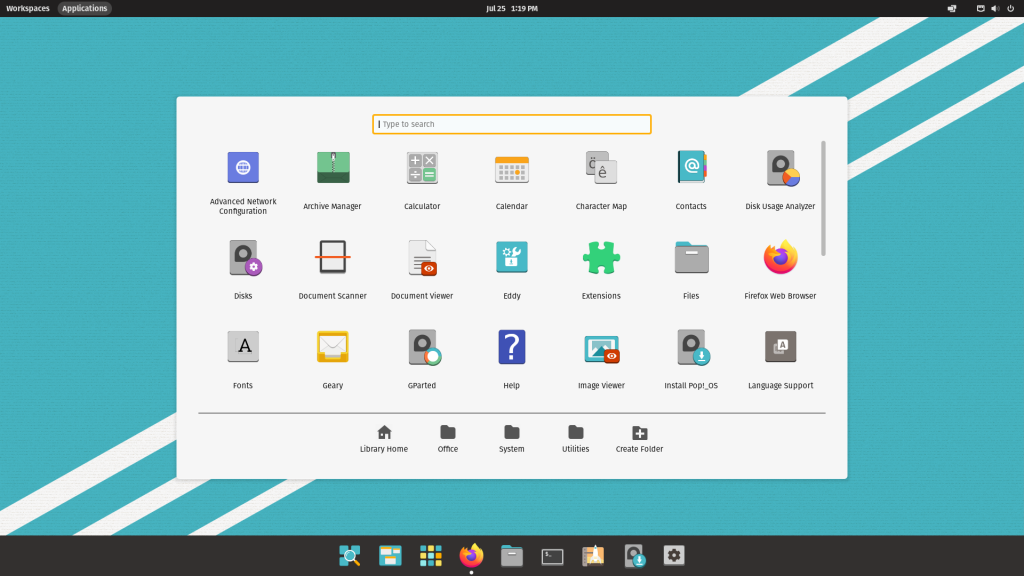Click the Type to search field
1024x576 pixels.
(x=511, y=124)
